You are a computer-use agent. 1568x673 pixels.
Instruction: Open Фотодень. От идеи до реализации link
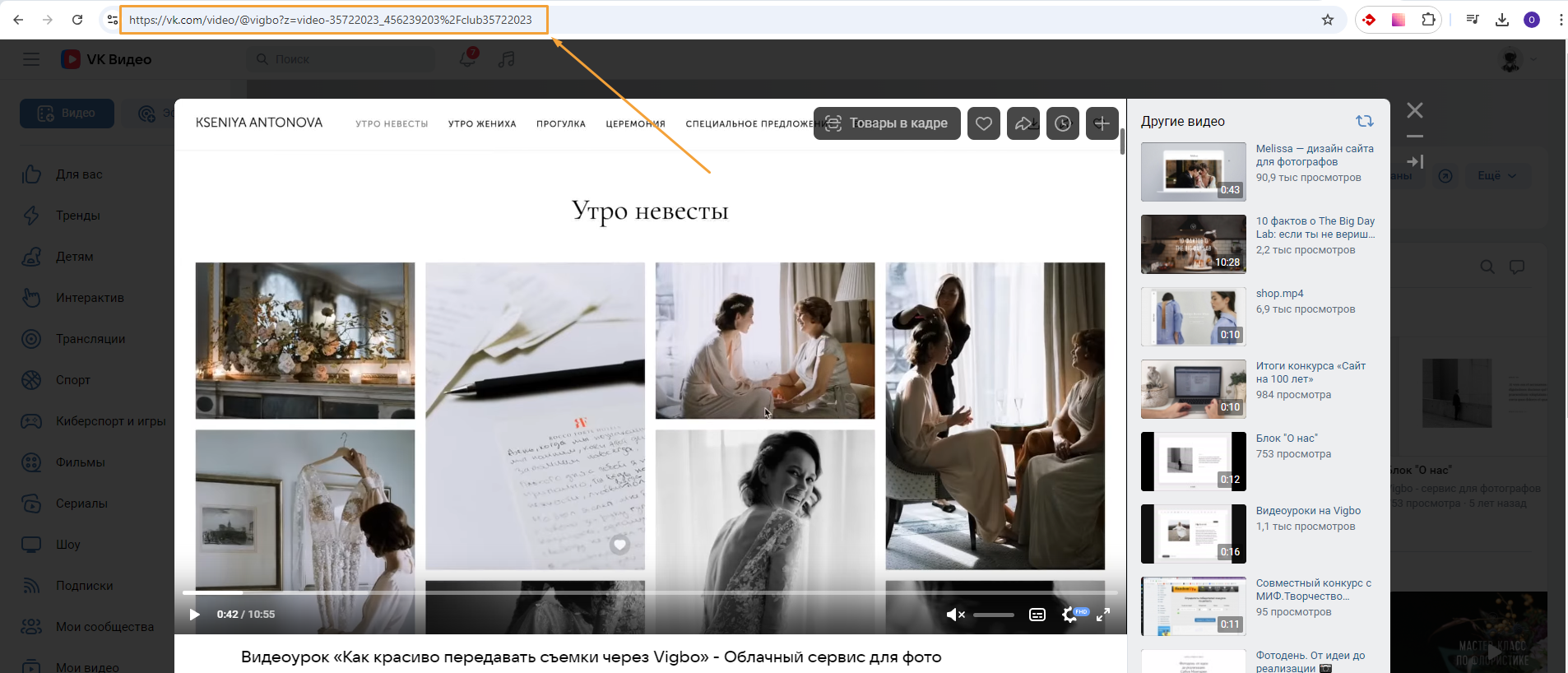[x=1311, y=661]
